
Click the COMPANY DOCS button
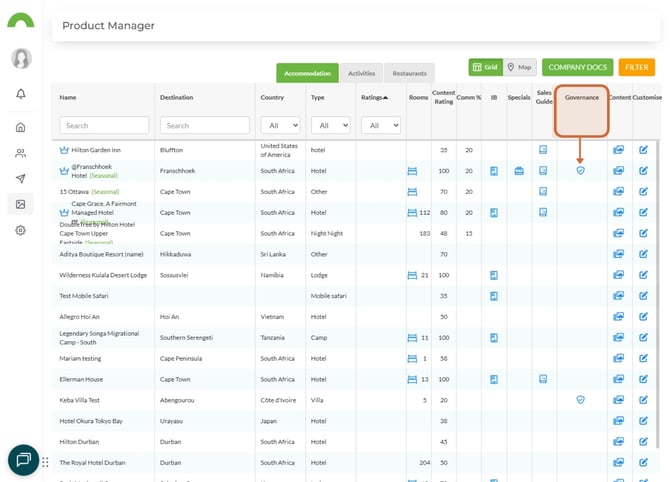[x=577, y=67]
